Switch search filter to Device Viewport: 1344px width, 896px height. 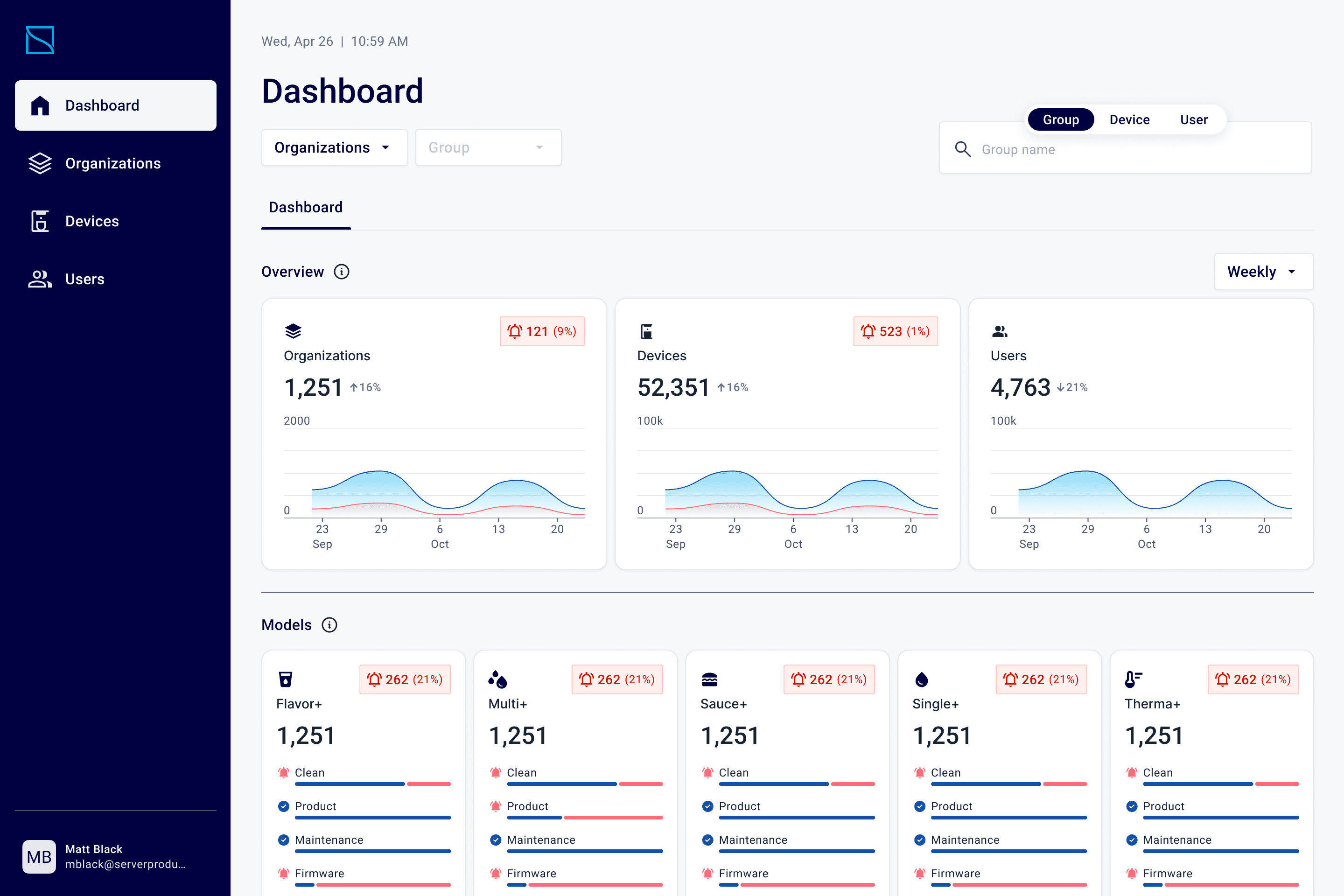click(x=1129, y=120)
